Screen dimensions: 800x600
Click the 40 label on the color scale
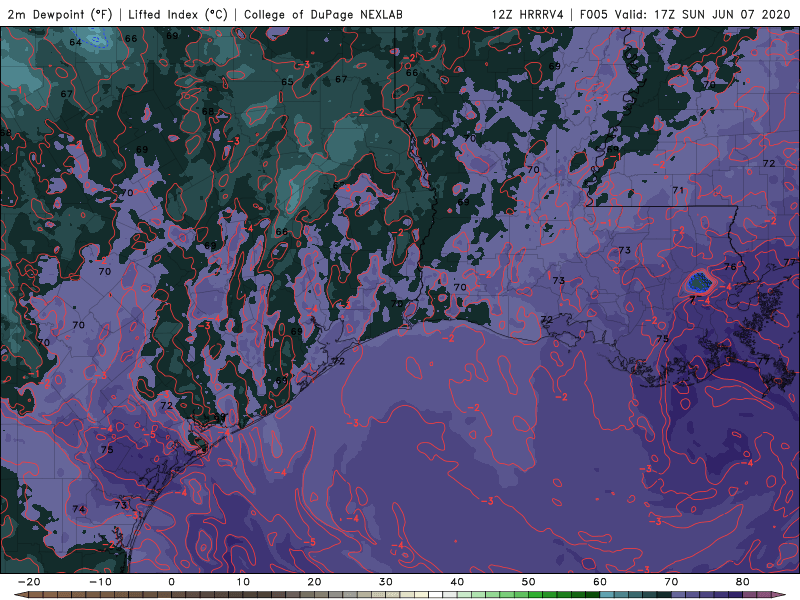click(x=457, y=582)
